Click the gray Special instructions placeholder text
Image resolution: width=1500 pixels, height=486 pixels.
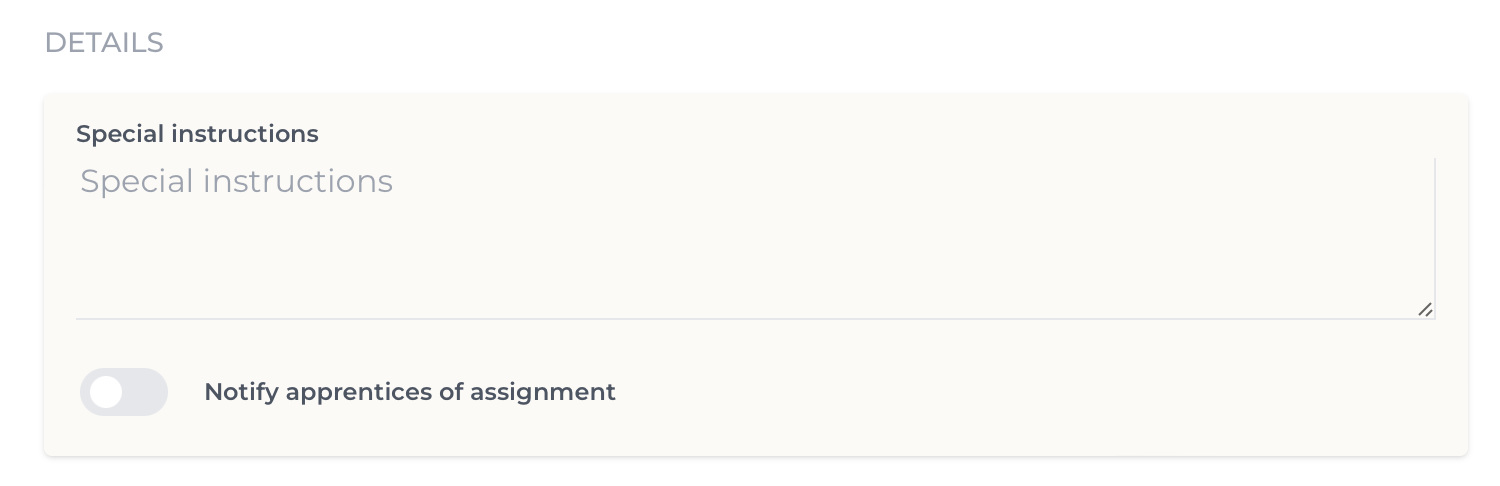[236, 181]
